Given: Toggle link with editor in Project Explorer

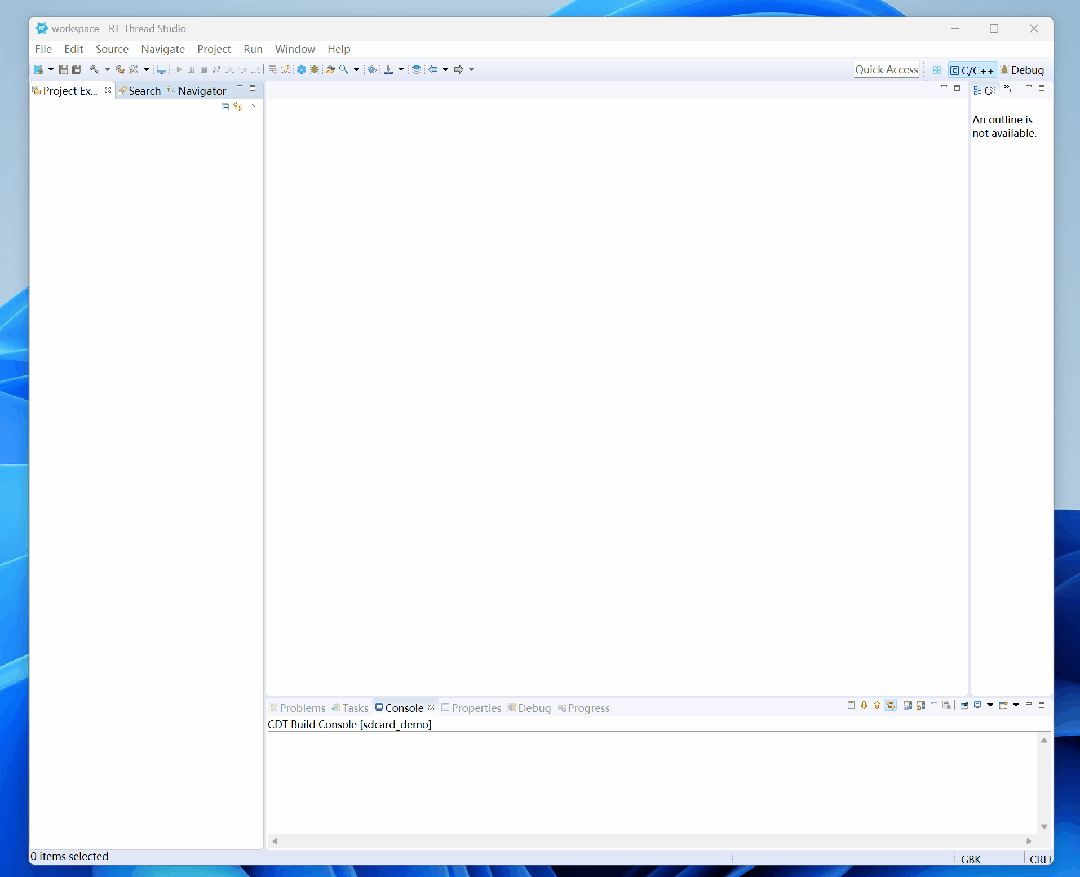Looking at the screenshot, I should click(238, 106).
